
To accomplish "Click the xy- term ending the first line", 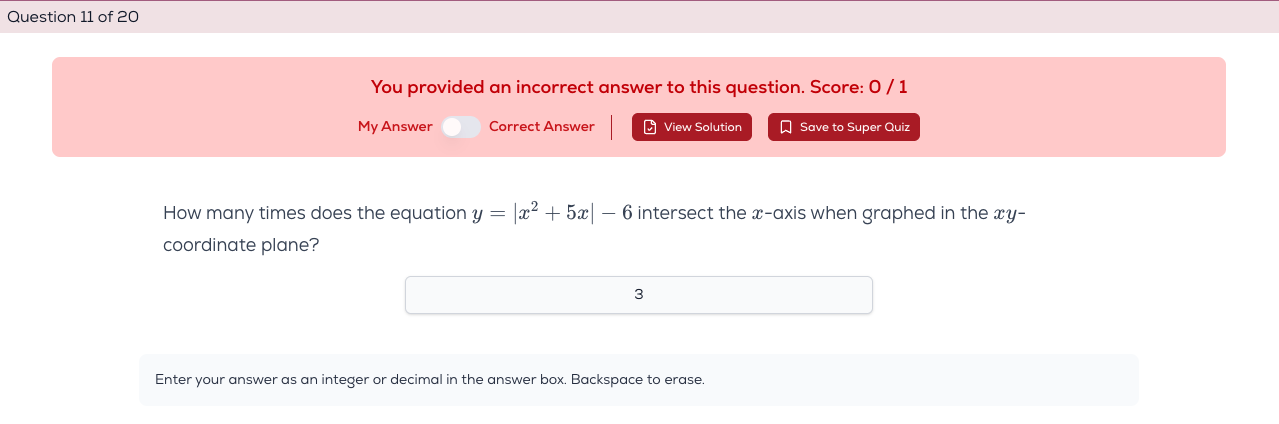I will [1010, 214].
